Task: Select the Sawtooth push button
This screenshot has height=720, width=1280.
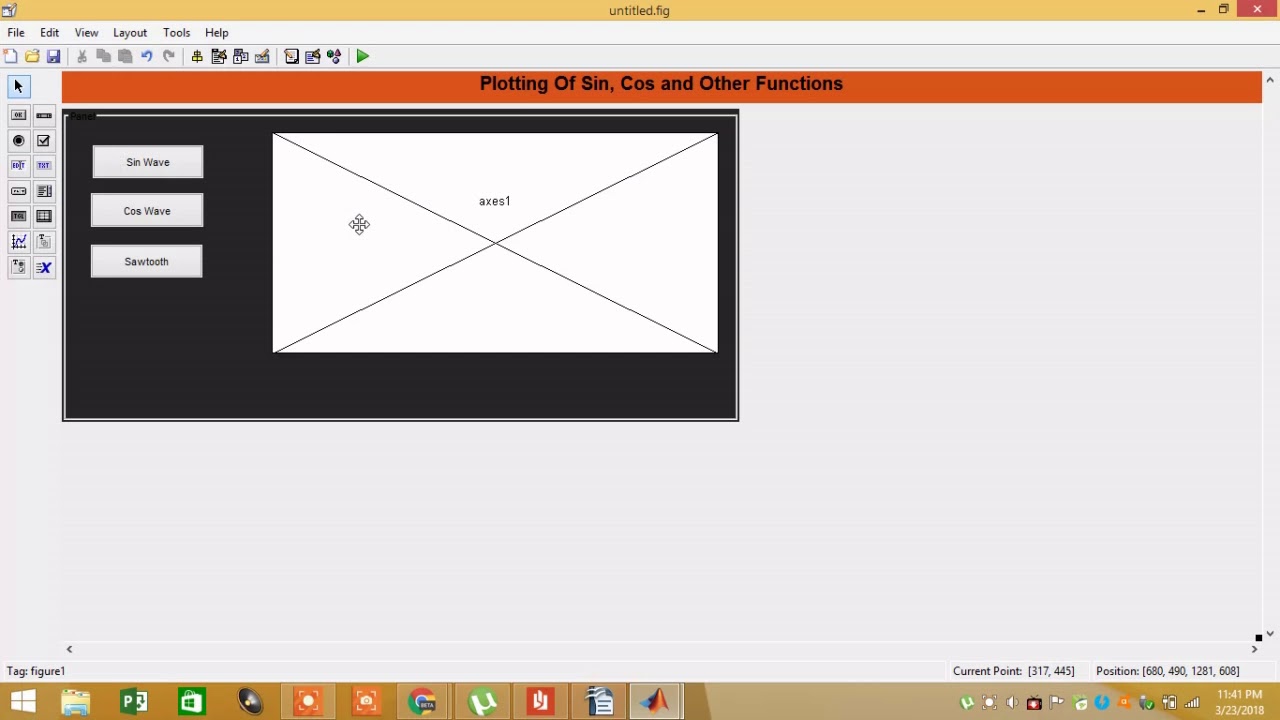Action: [x=146, y=262]
